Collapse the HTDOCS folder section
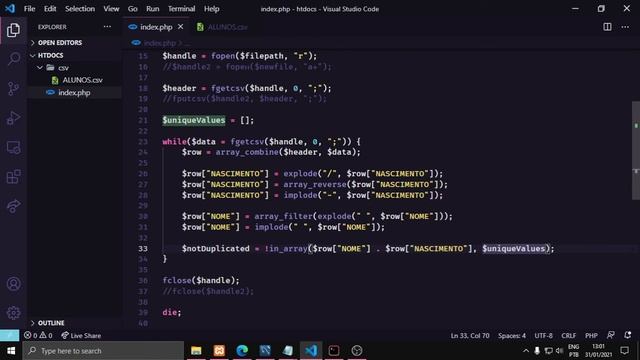 50,55
